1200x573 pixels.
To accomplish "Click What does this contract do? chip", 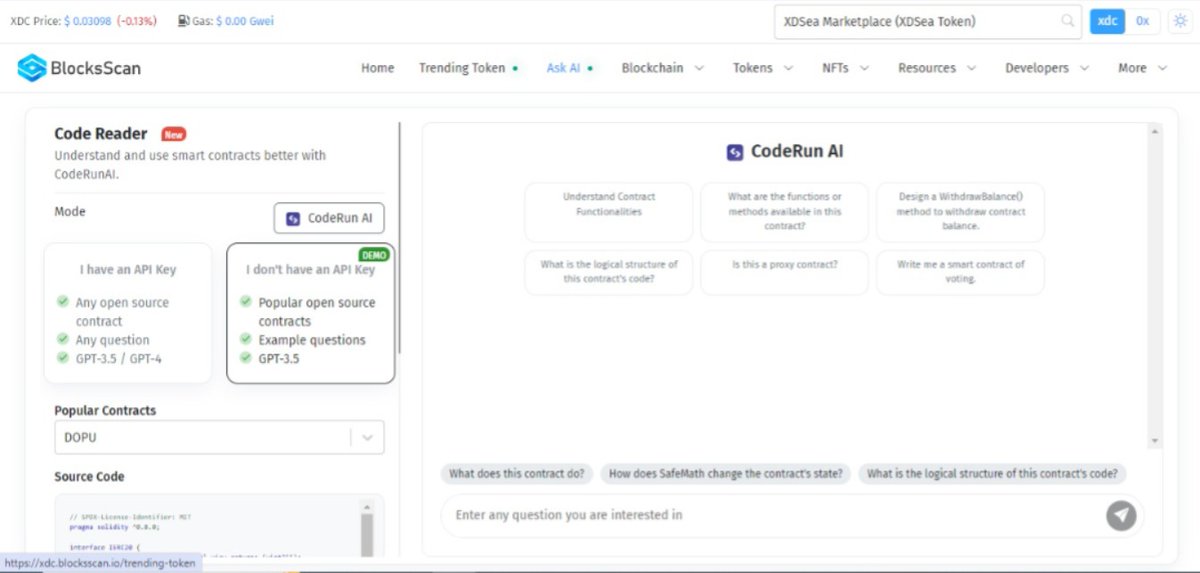I will coord(517,474).
